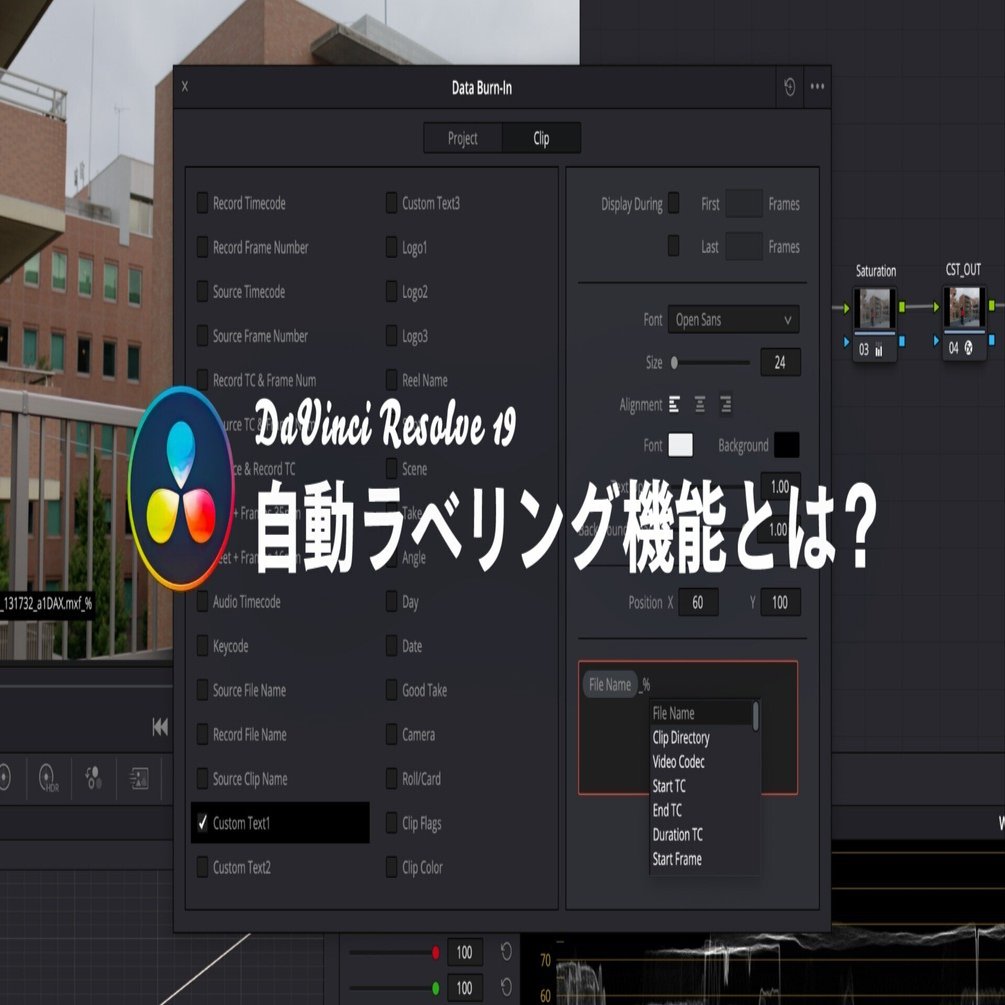Click the white Font color swatch
Image resolution: width=1005 pixels, height=1005 pixels.
point(681,445)
